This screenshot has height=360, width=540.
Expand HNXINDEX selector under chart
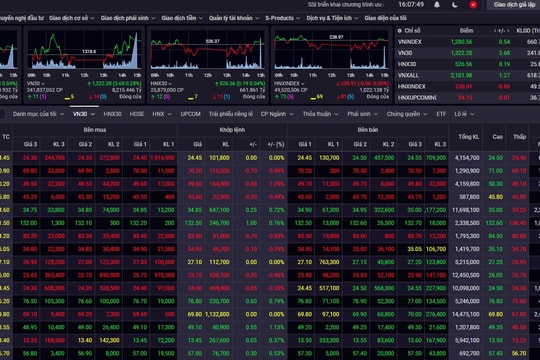point(289,83)
